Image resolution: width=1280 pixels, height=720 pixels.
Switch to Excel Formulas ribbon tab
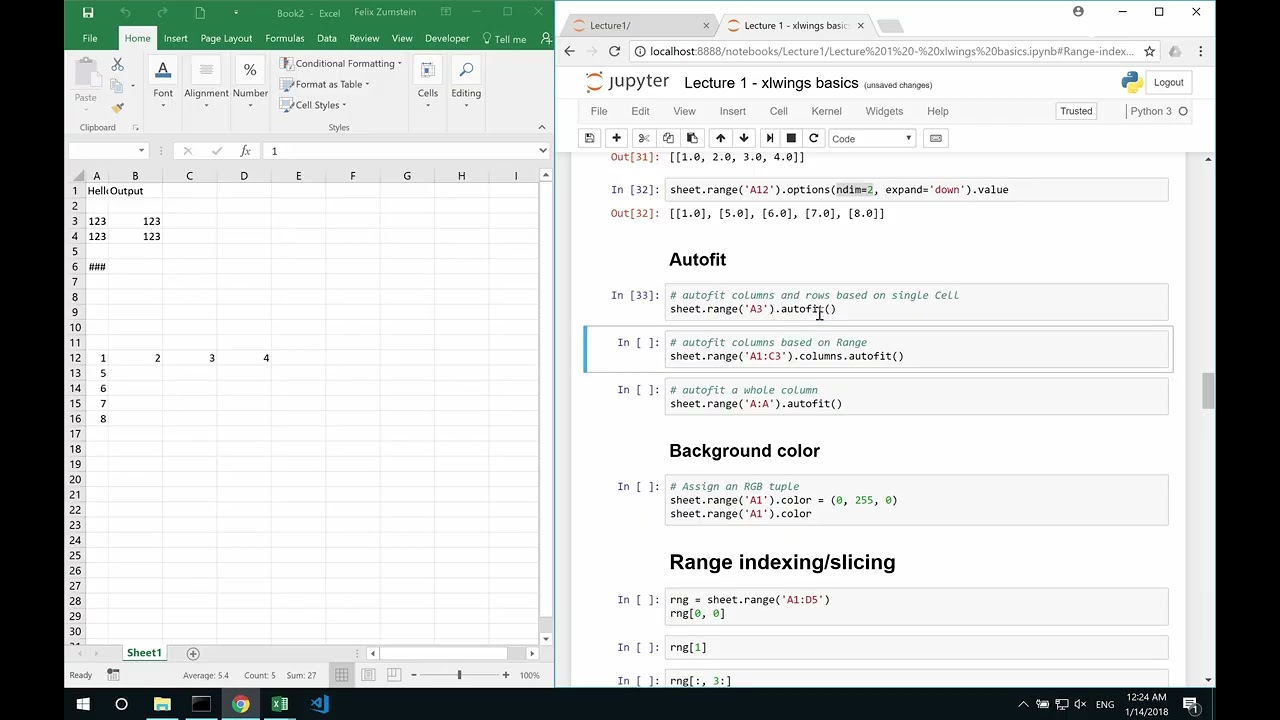[x=285, y=38]
